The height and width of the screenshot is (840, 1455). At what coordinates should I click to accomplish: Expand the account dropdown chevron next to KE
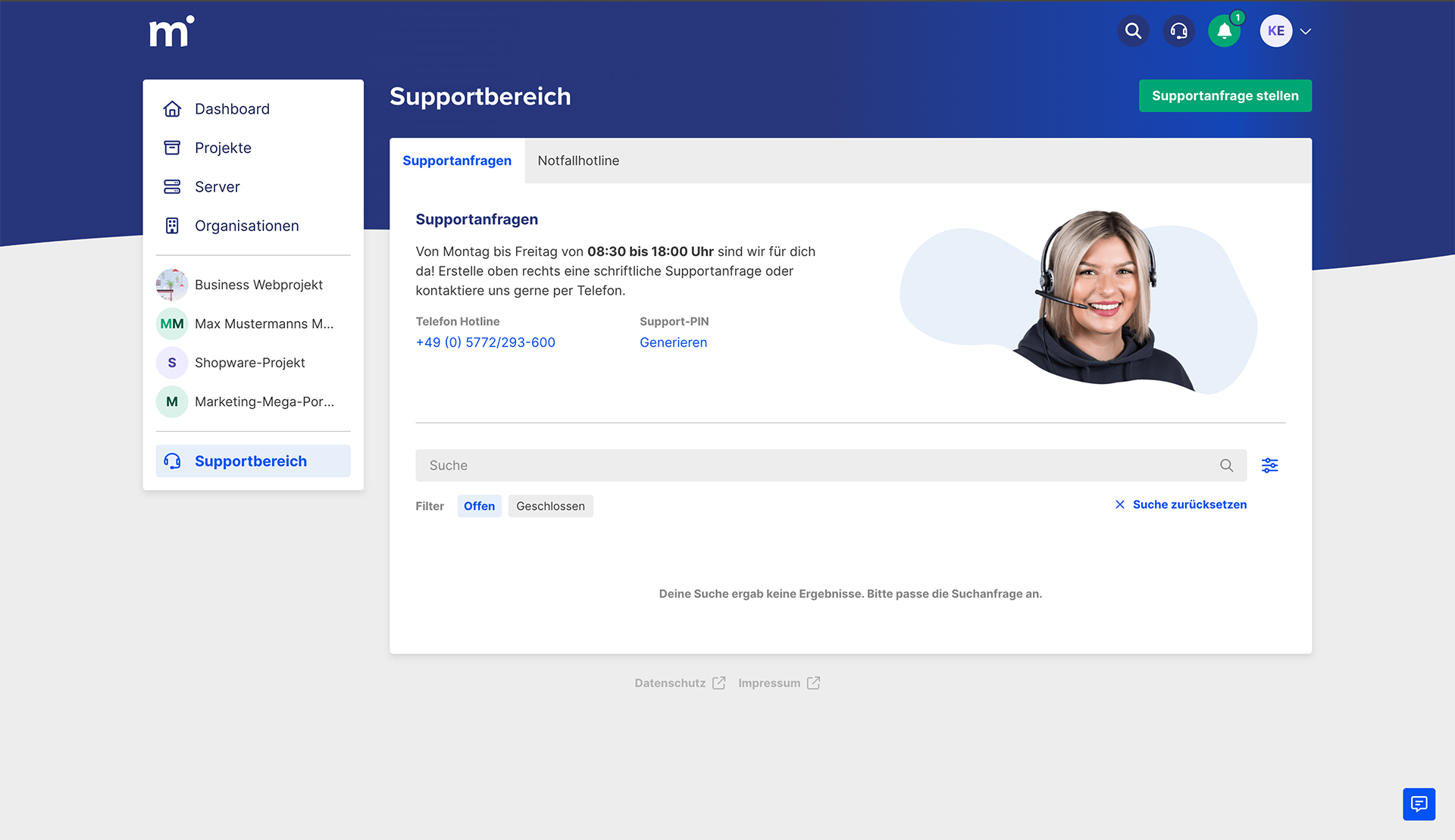tap(1305, 31)
